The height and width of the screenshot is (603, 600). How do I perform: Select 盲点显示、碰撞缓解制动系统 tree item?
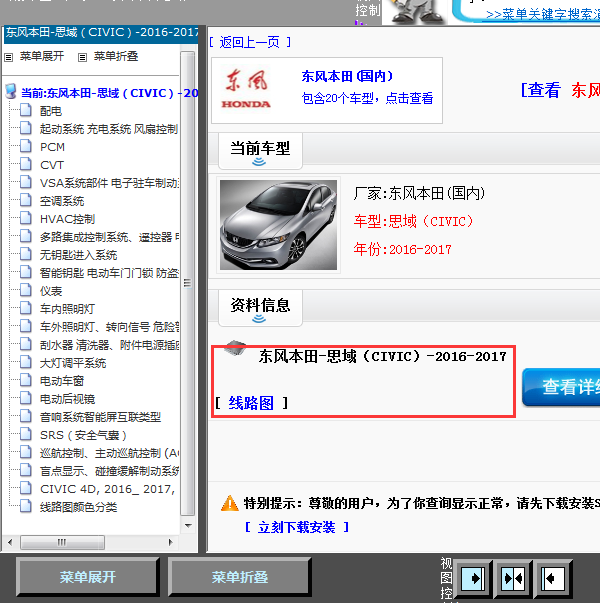tap(110, 471)
